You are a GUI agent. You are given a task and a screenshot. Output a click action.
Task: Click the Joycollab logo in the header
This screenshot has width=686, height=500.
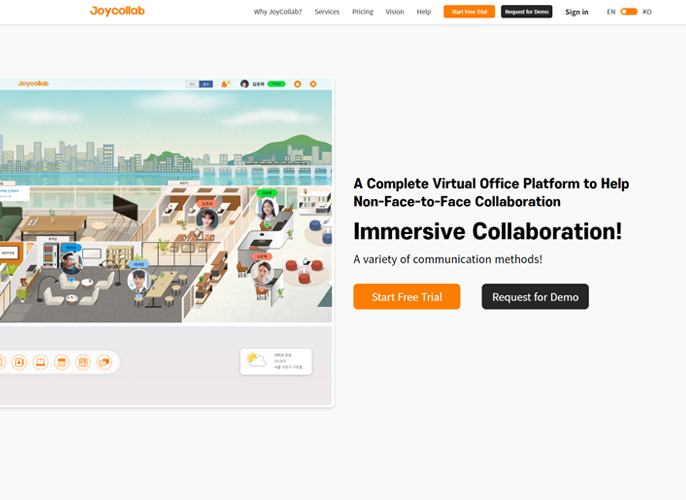[117, 11]
